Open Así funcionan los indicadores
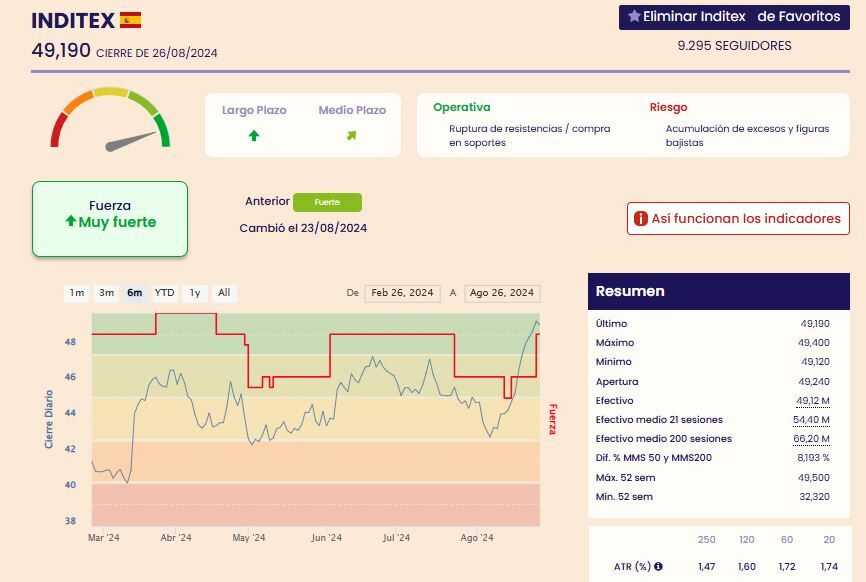866x582 pixels. click(x=738, y=219)
